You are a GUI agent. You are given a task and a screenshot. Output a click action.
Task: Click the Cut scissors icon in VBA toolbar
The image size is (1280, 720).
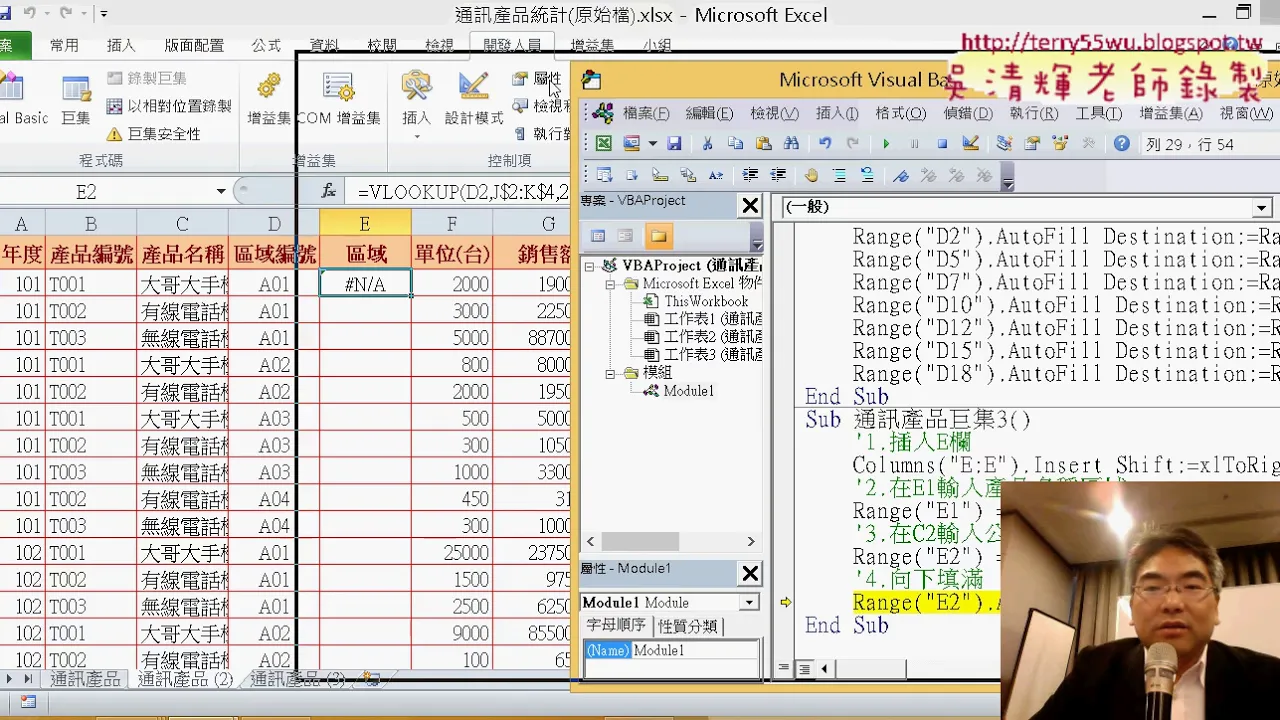[707, 144]
